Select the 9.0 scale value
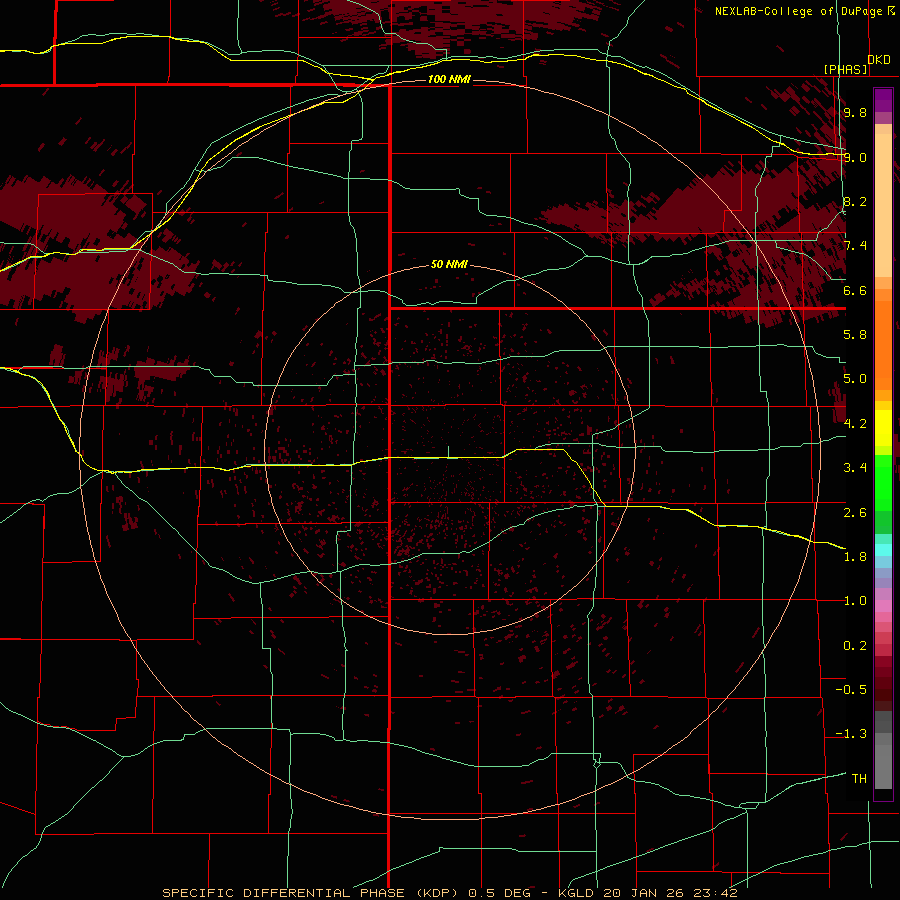 click(x=855, y=157)
